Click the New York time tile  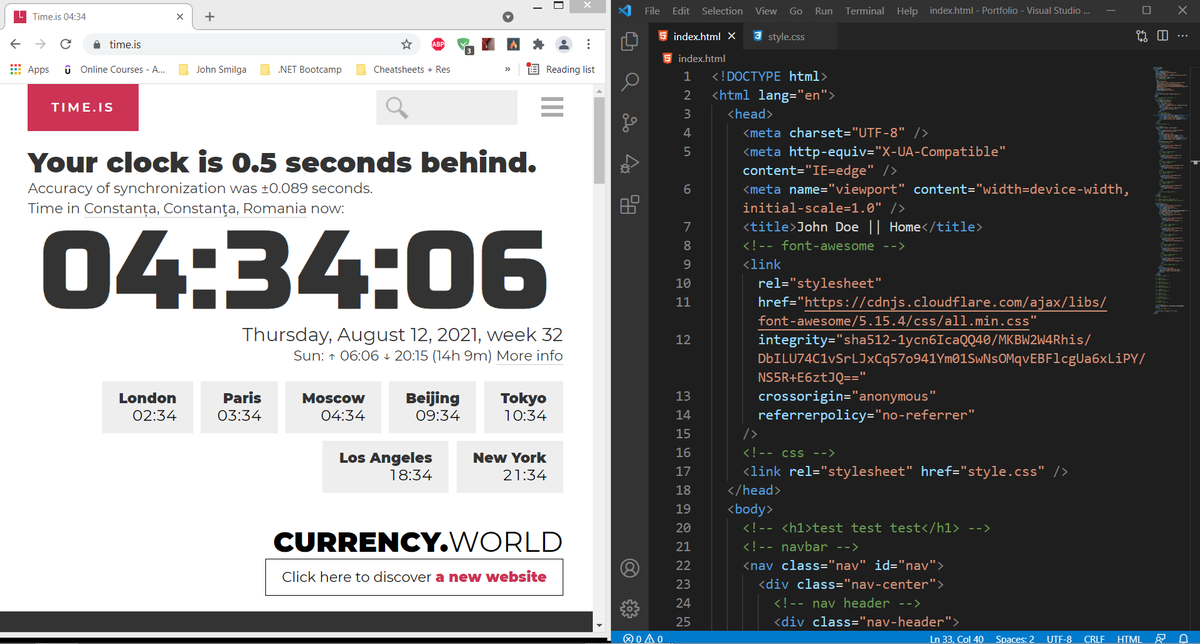coord(510,466)
